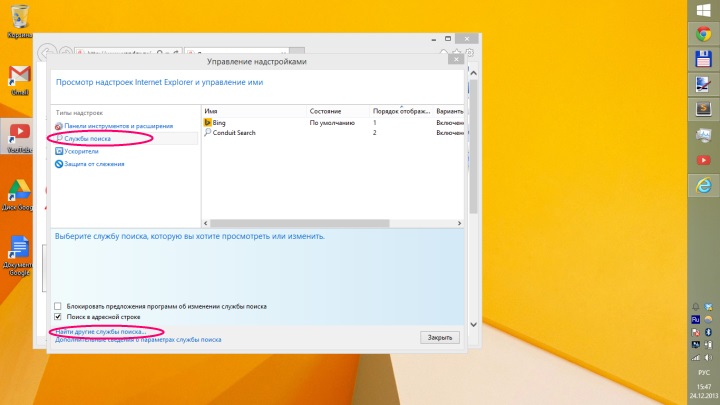Uncheck search in the address bar option
The height and width of the screenshot is (405, 720).
(58, 316)
